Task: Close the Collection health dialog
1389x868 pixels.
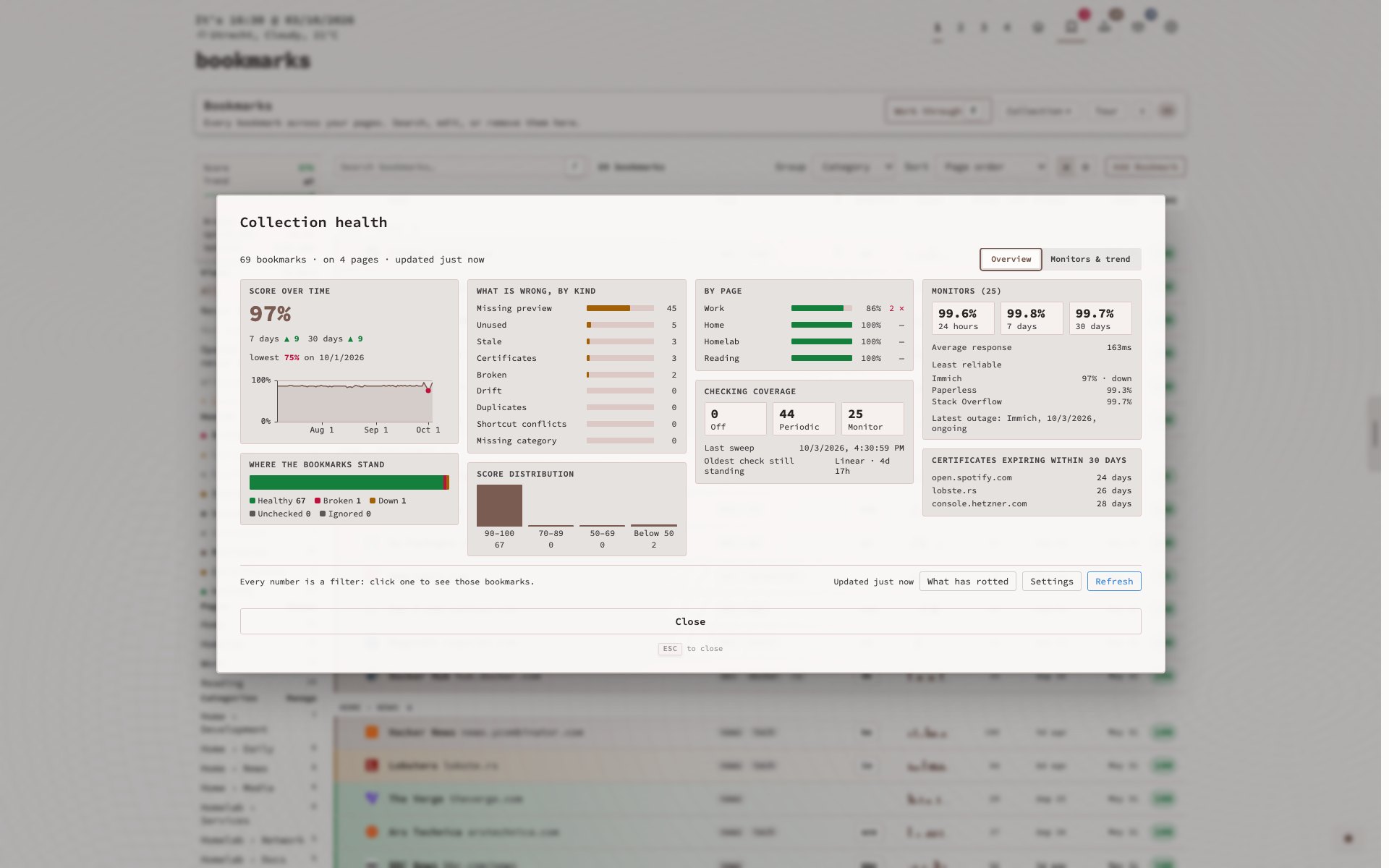Action: pyautogui.click(x=690, y=621)
